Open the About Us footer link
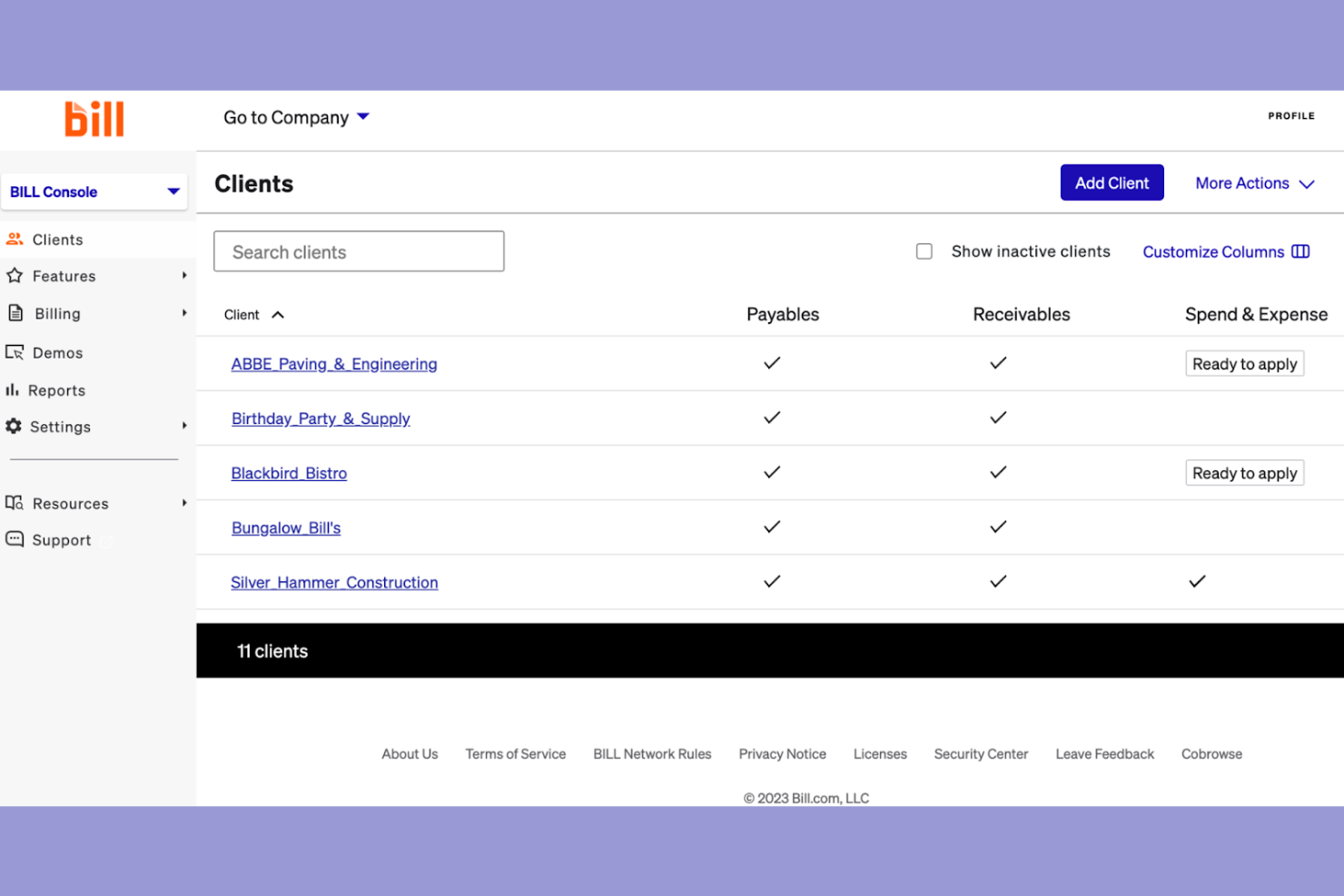 (410, 753)
